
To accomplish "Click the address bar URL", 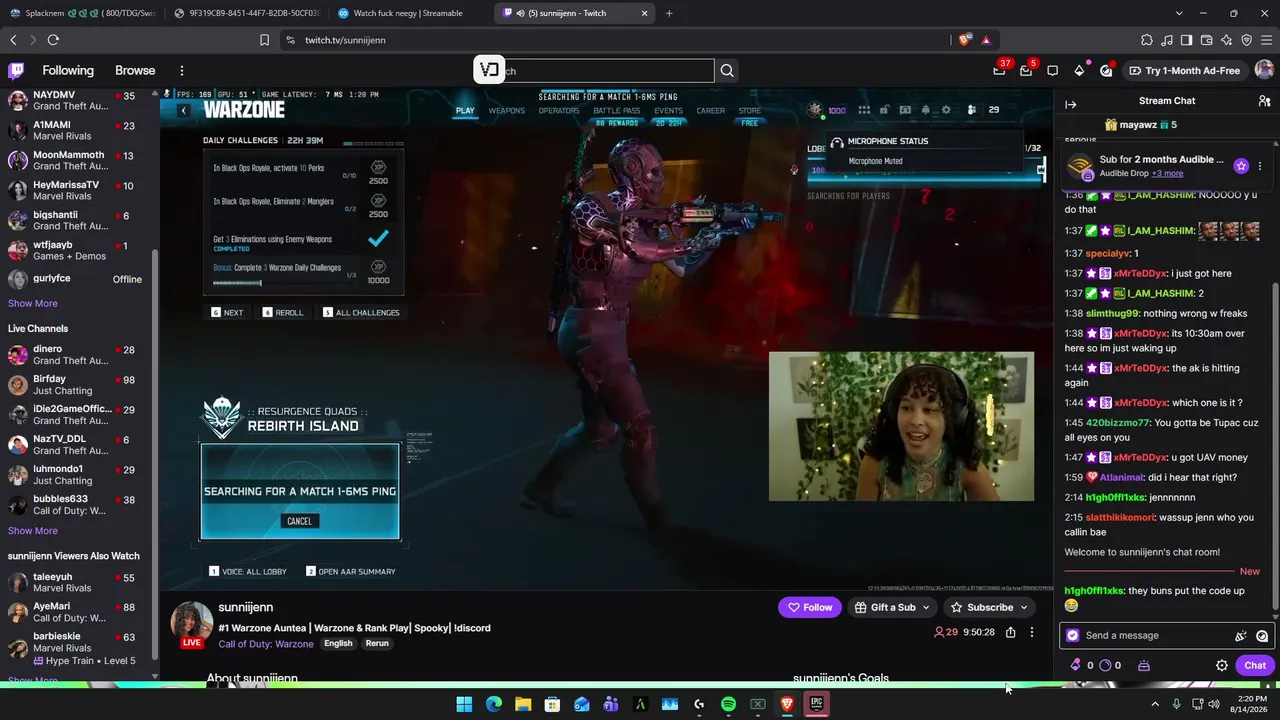I will tap(345, 40).
